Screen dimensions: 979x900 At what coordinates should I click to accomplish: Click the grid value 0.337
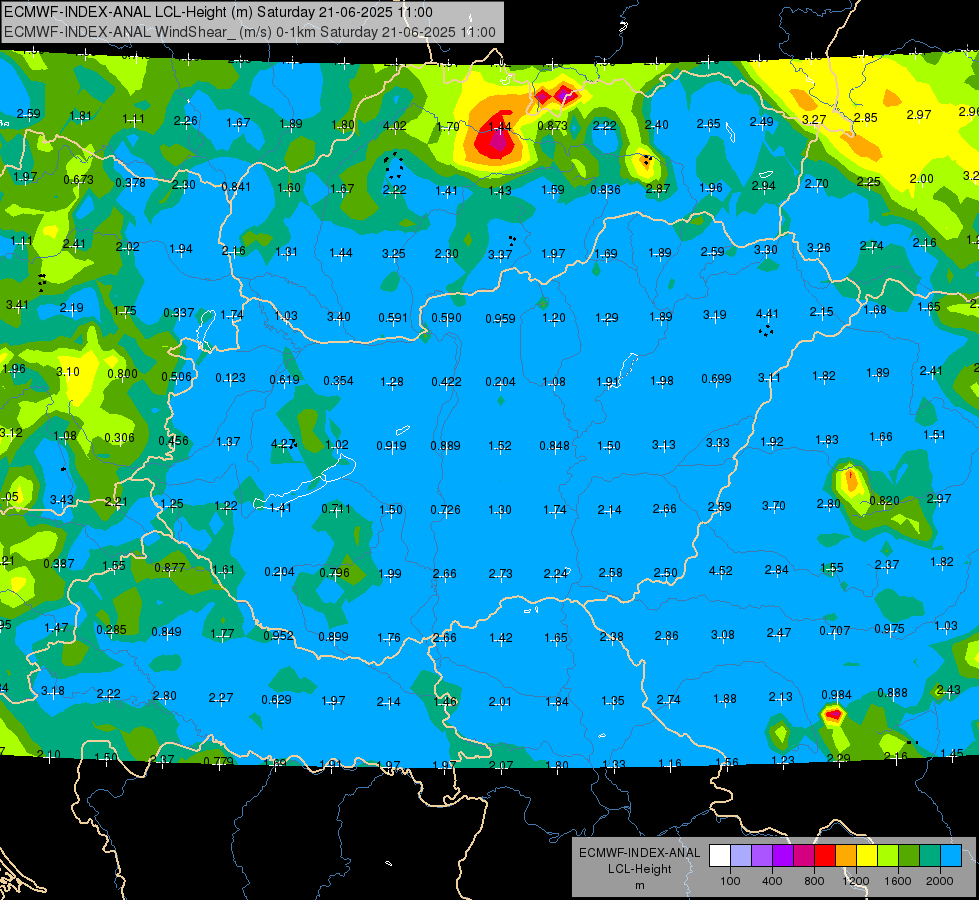pyautogui.click(x=179, y=312)
